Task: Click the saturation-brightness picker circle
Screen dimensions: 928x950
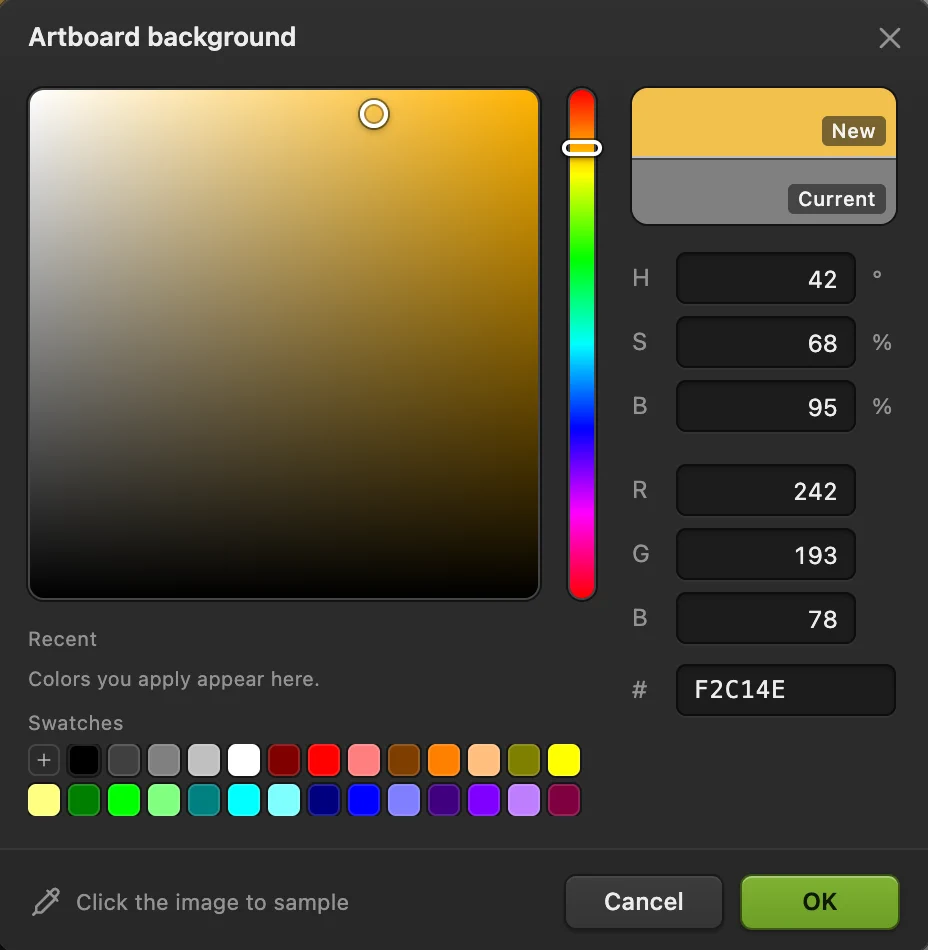Action: [374, 114]
